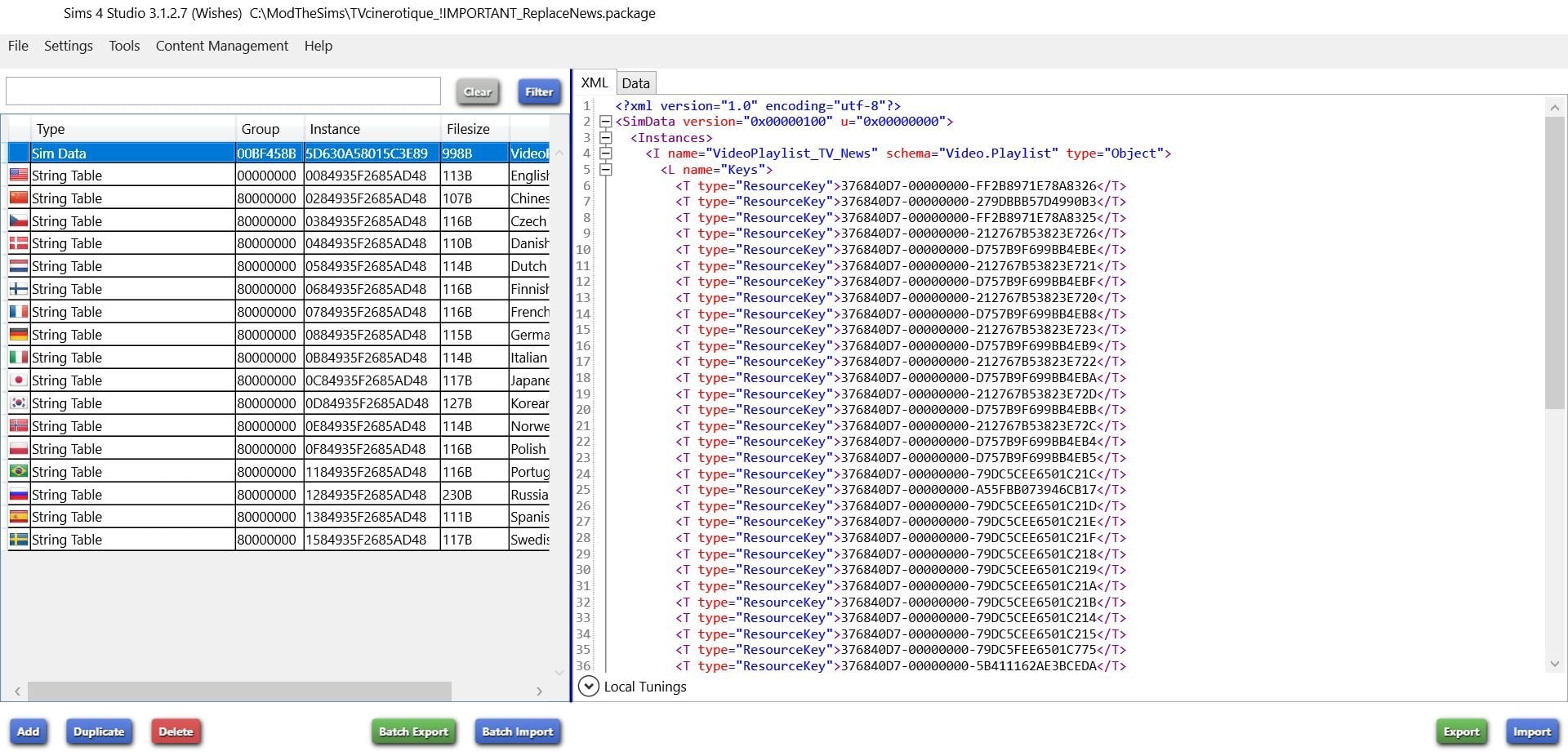Click the resource list scroll left arrow
This screenshot has height=756, width=1568.
[x=18, y=692]
